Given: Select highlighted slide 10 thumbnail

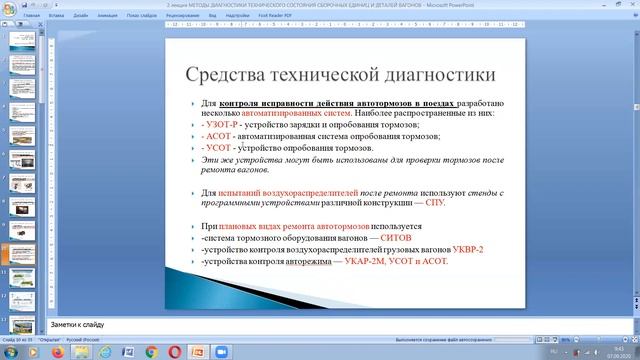Looking at the screenshot, I should coord(22,255).
